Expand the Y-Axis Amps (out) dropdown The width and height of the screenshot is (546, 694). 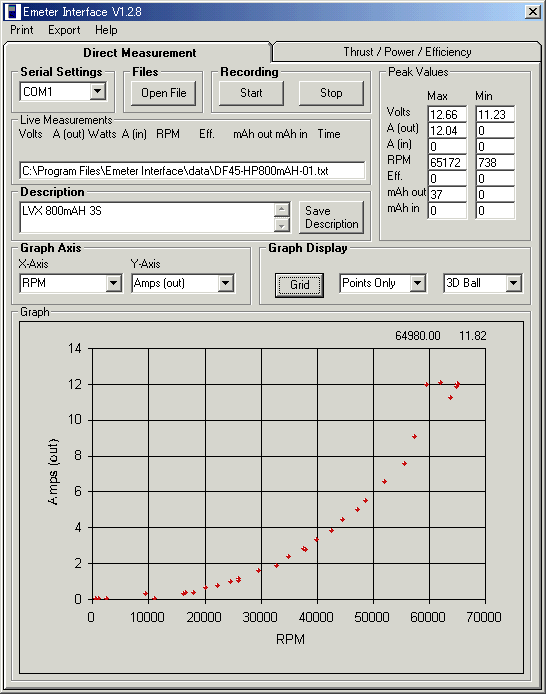(226, 283)
